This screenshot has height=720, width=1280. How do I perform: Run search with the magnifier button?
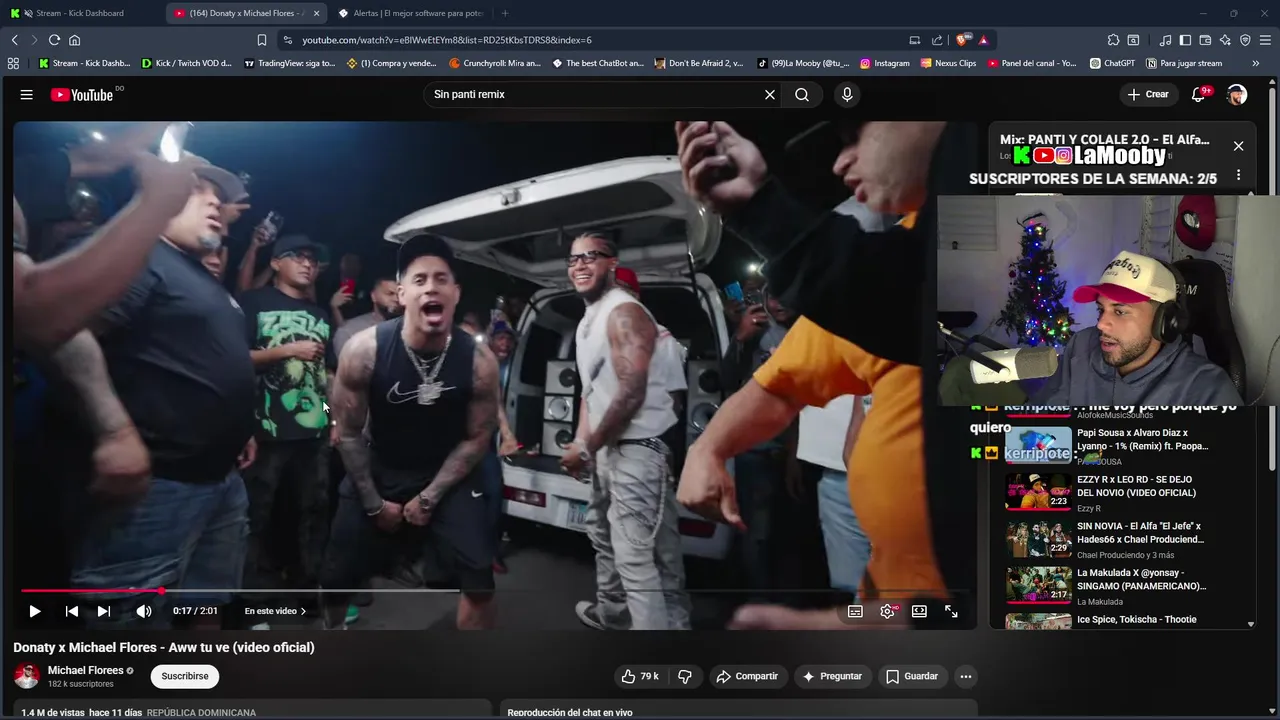click(802, 94)
